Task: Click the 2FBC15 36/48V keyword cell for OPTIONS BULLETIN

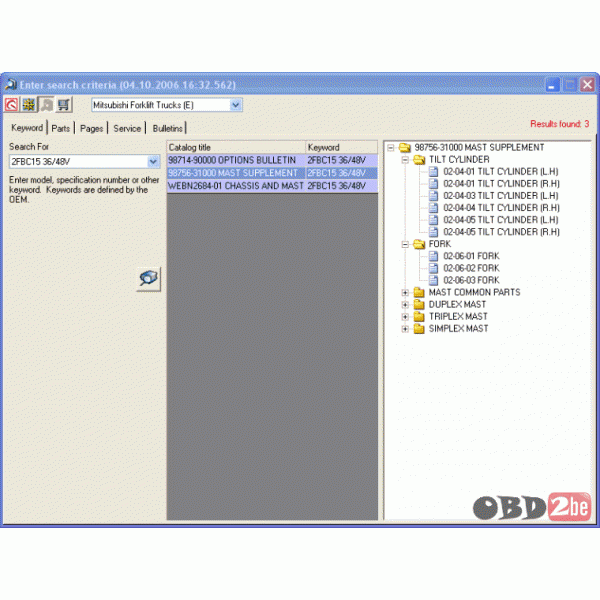Action: pos(342,160)
